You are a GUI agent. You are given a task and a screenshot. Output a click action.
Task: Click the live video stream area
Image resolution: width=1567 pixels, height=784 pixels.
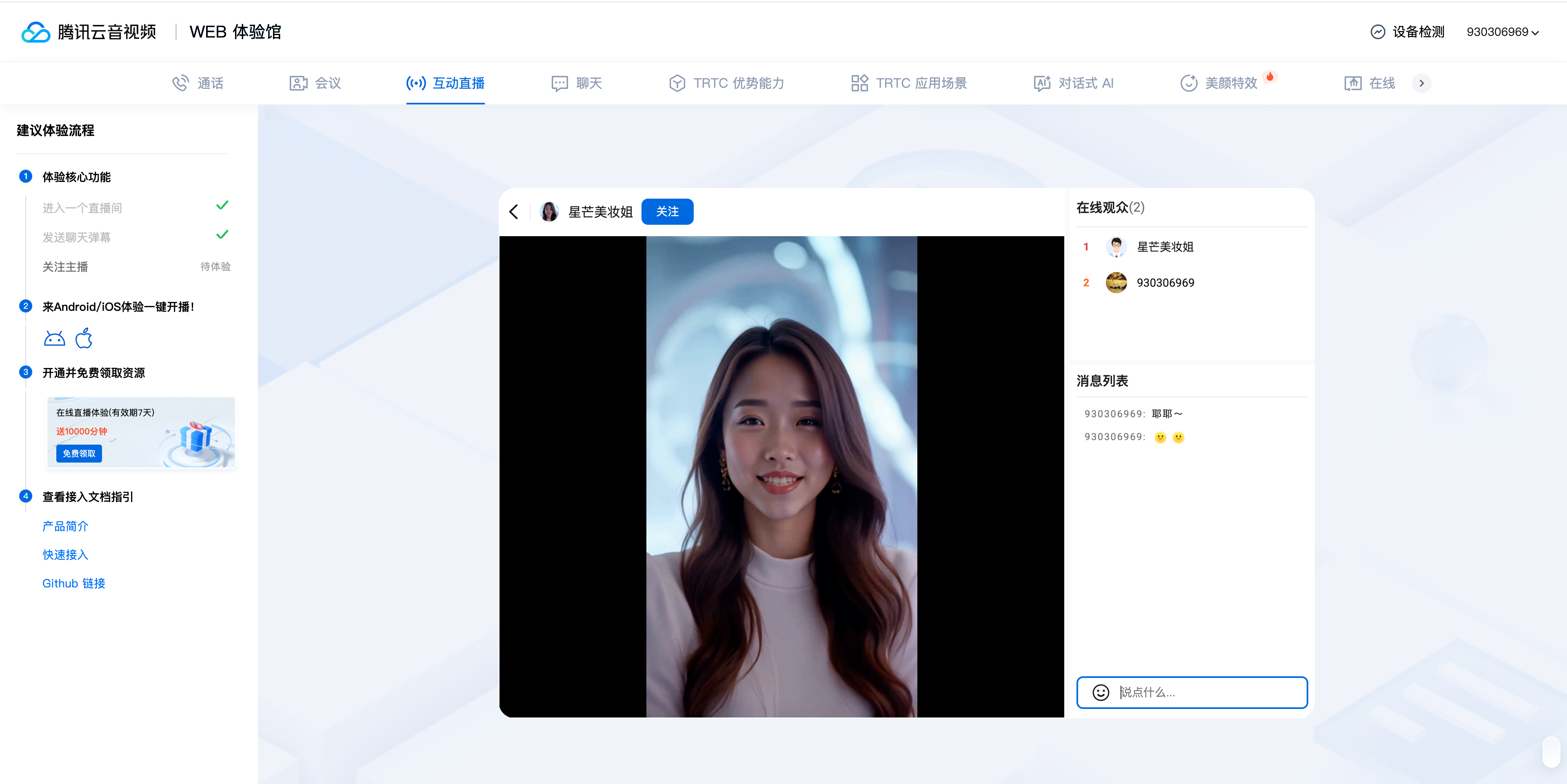pos(781,476)
